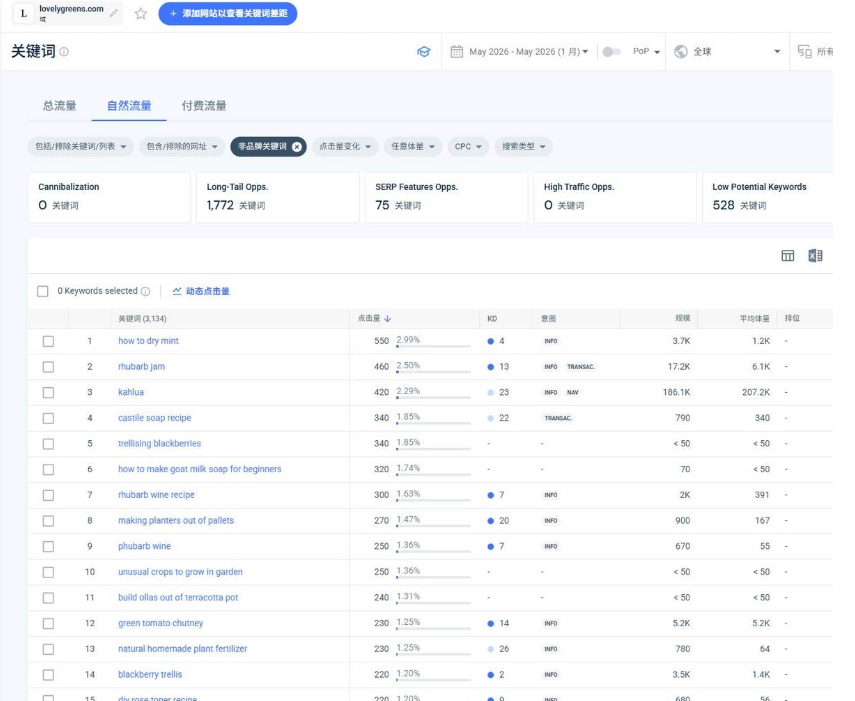Viewport: 855px width, 701px height.
Task: Open the calendar date picker icon
Action: [456, 52]
